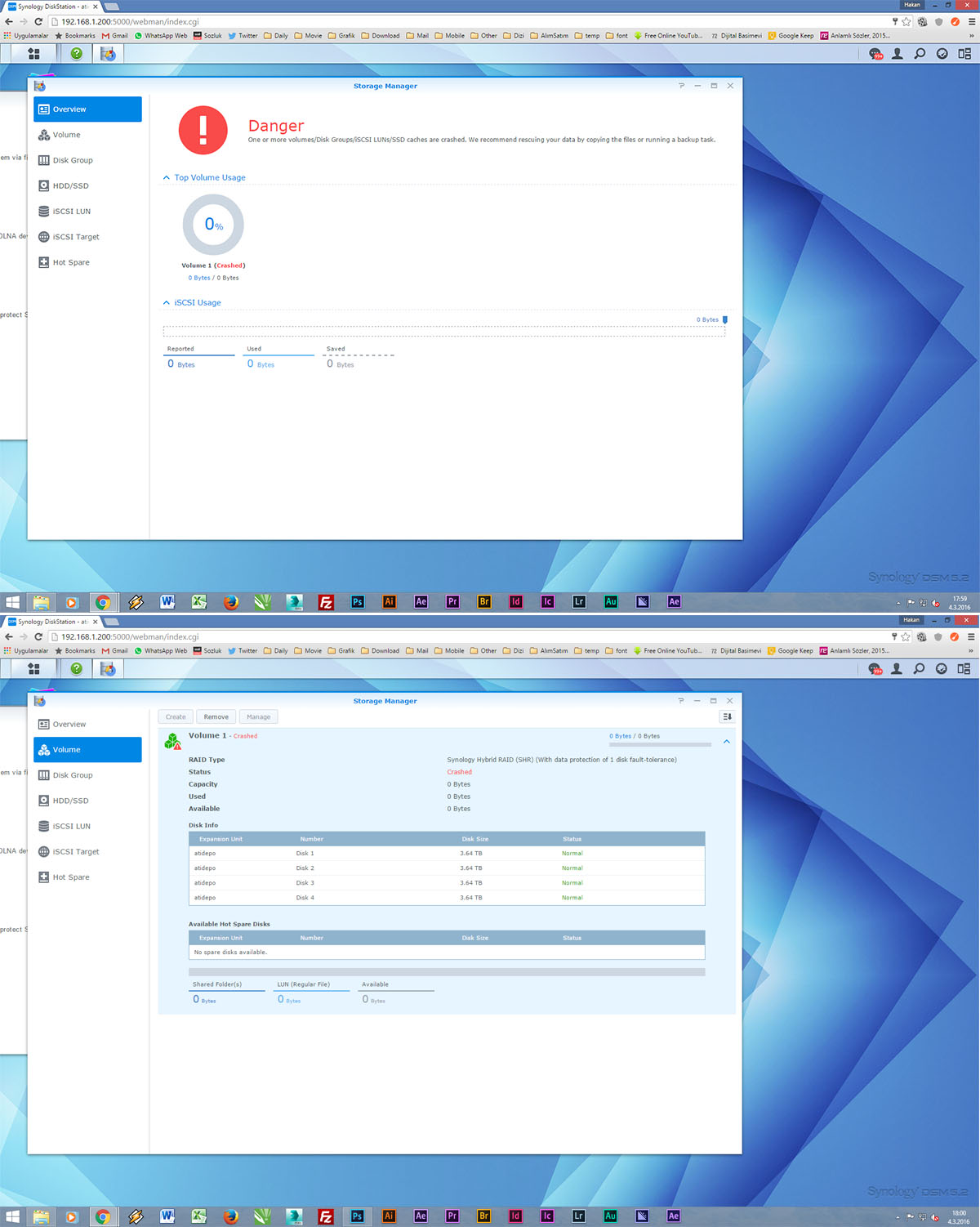Collapse the Top Volume Usage section
Image resolution: width=980 pixels, height=1227 pixels.
pos(167,178)
